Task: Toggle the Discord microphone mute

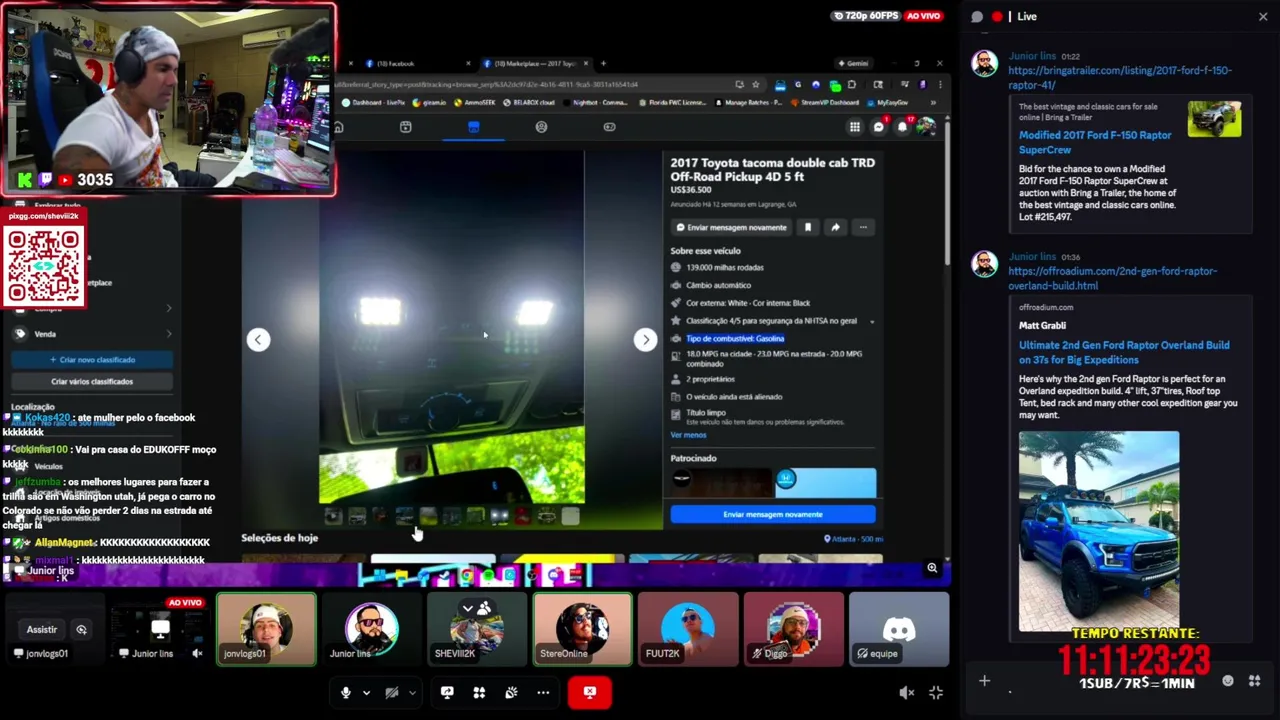Action: click(346, 692)
